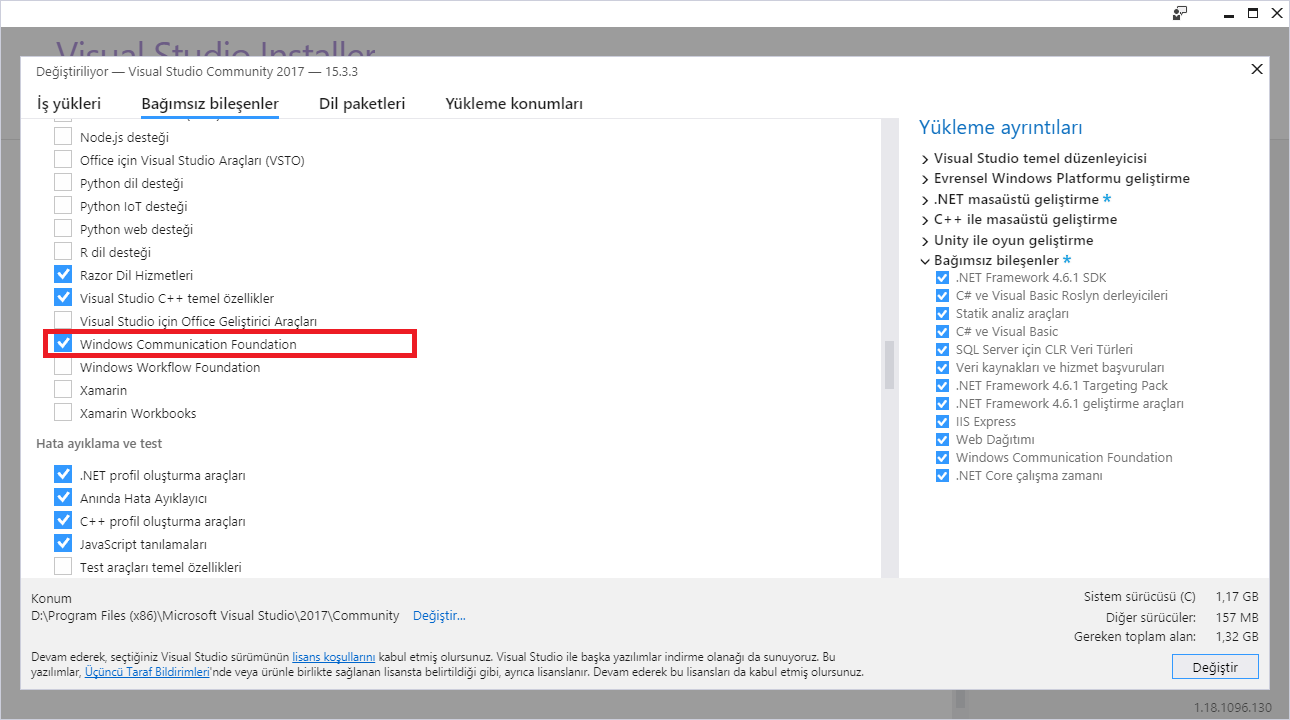Switch to the İş yükleri tab

69,104
